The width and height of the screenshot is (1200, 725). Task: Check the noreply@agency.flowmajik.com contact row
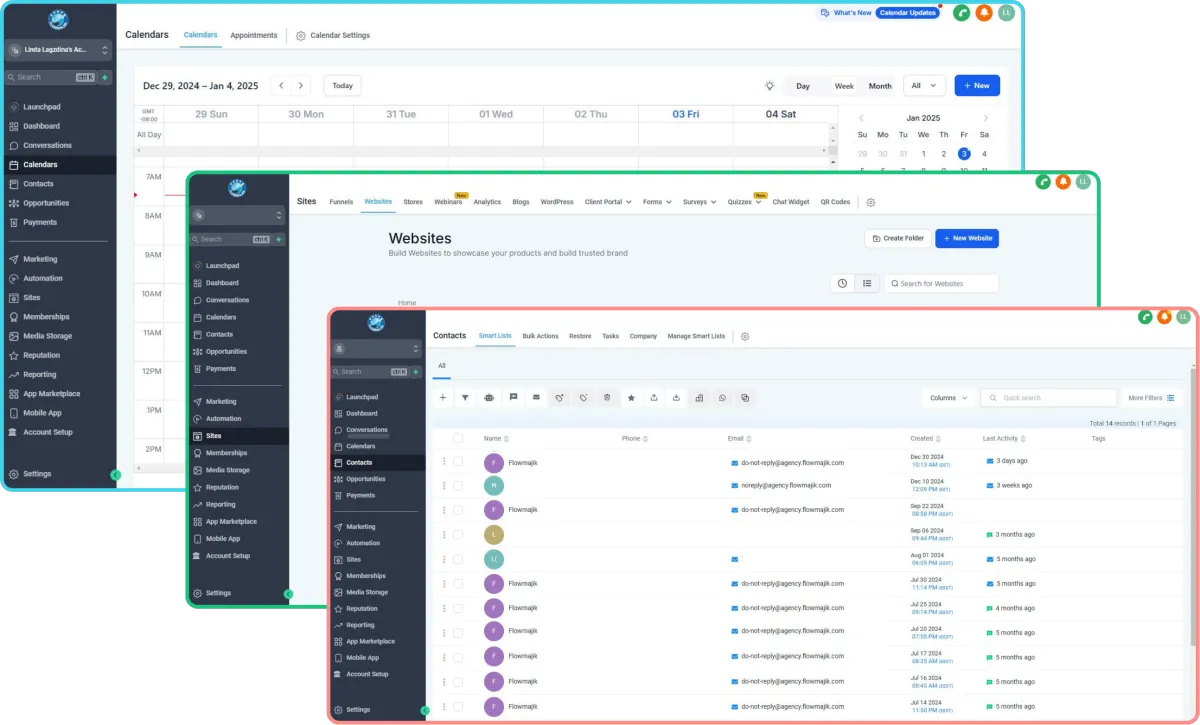pyautogui.click(x=458, y=486)
